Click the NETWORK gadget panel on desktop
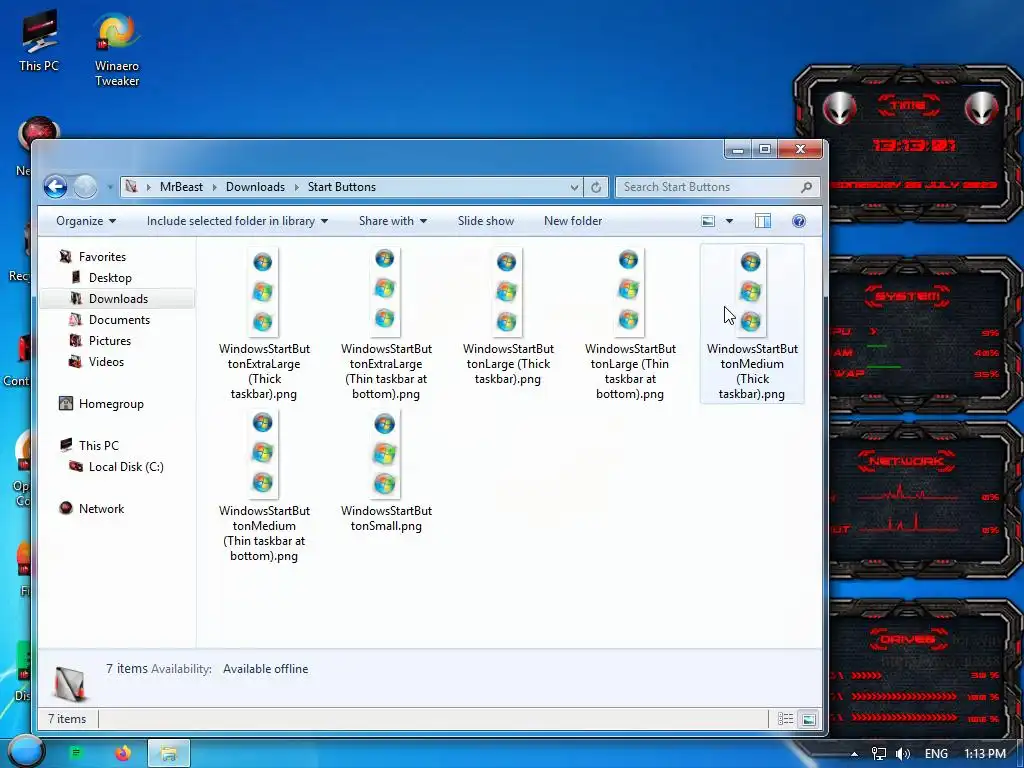 924,500
